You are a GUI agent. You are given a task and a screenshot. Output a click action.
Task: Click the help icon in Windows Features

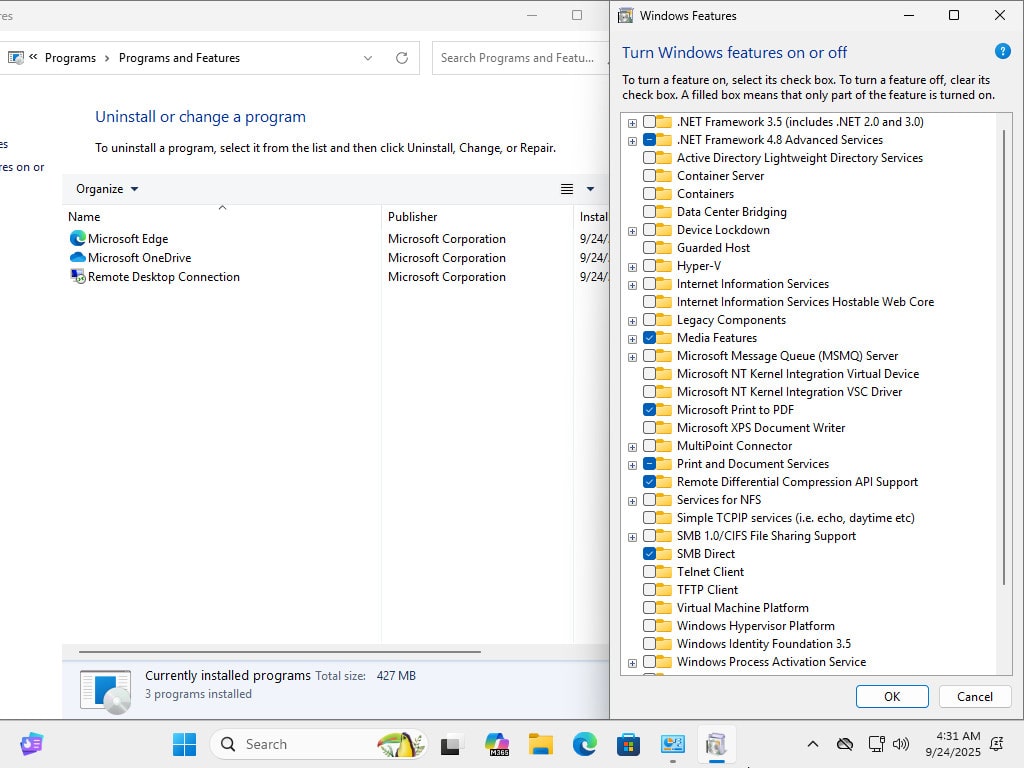(1002, 52)
